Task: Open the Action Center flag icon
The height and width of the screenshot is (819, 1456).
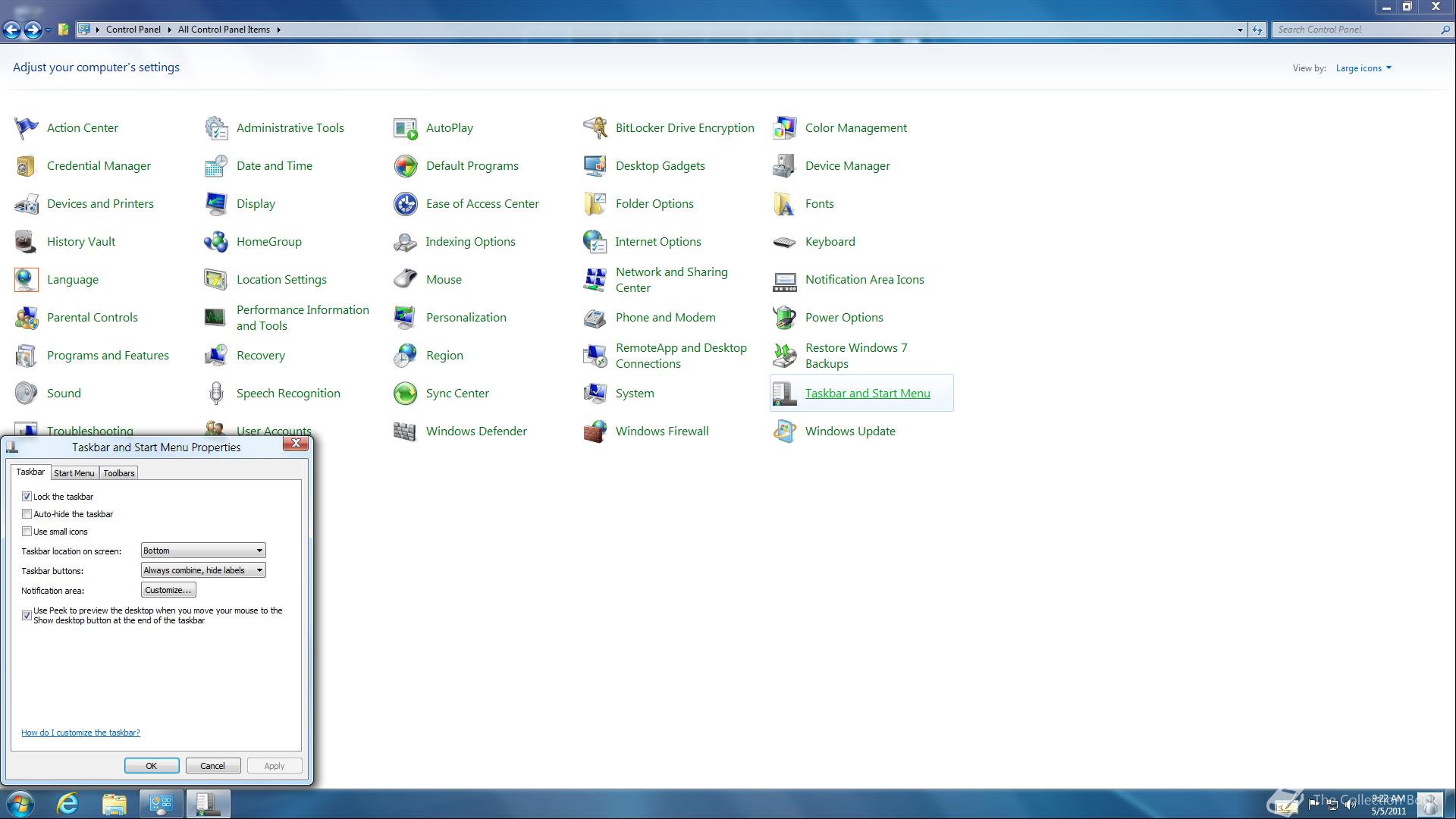Action: pos(26,128)
